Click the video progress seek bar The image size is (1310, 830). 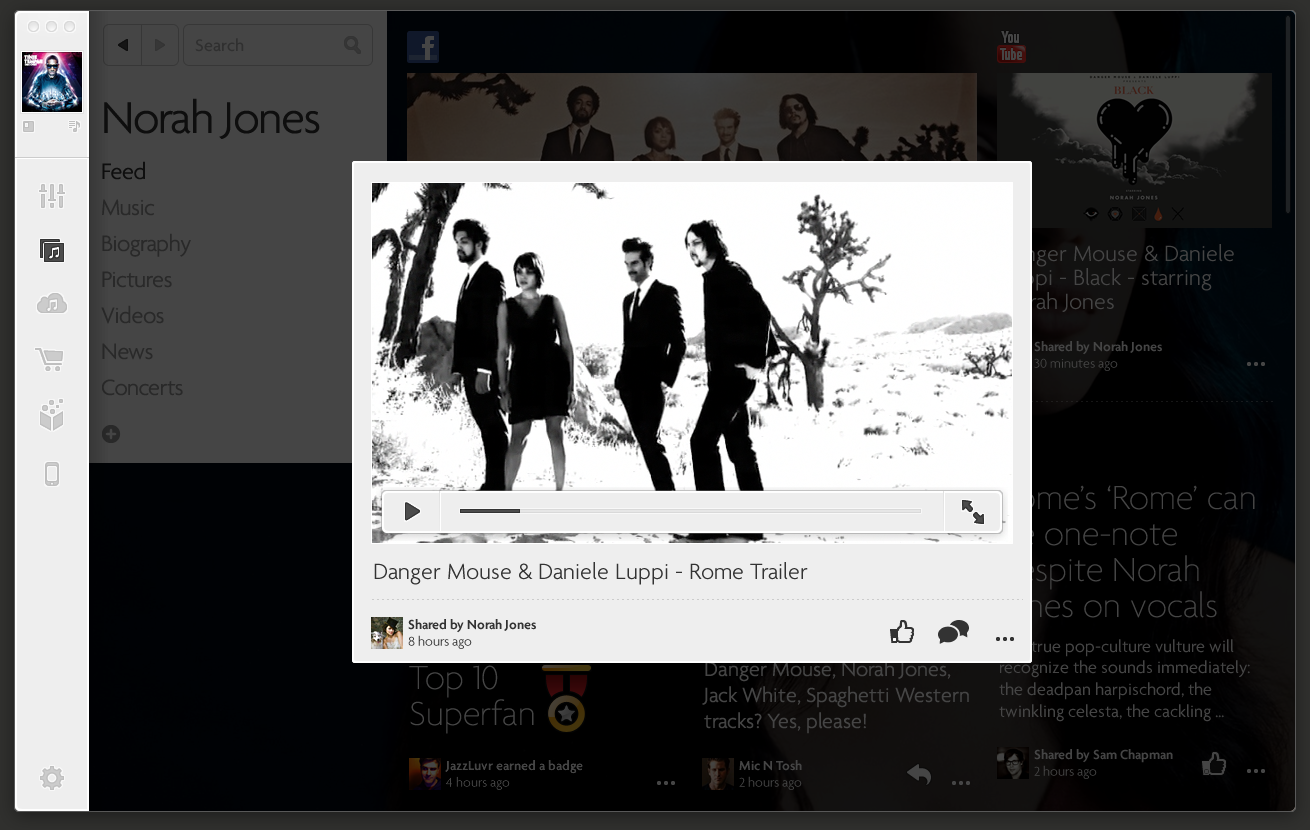pyautogui.click(x=690, y=511)
